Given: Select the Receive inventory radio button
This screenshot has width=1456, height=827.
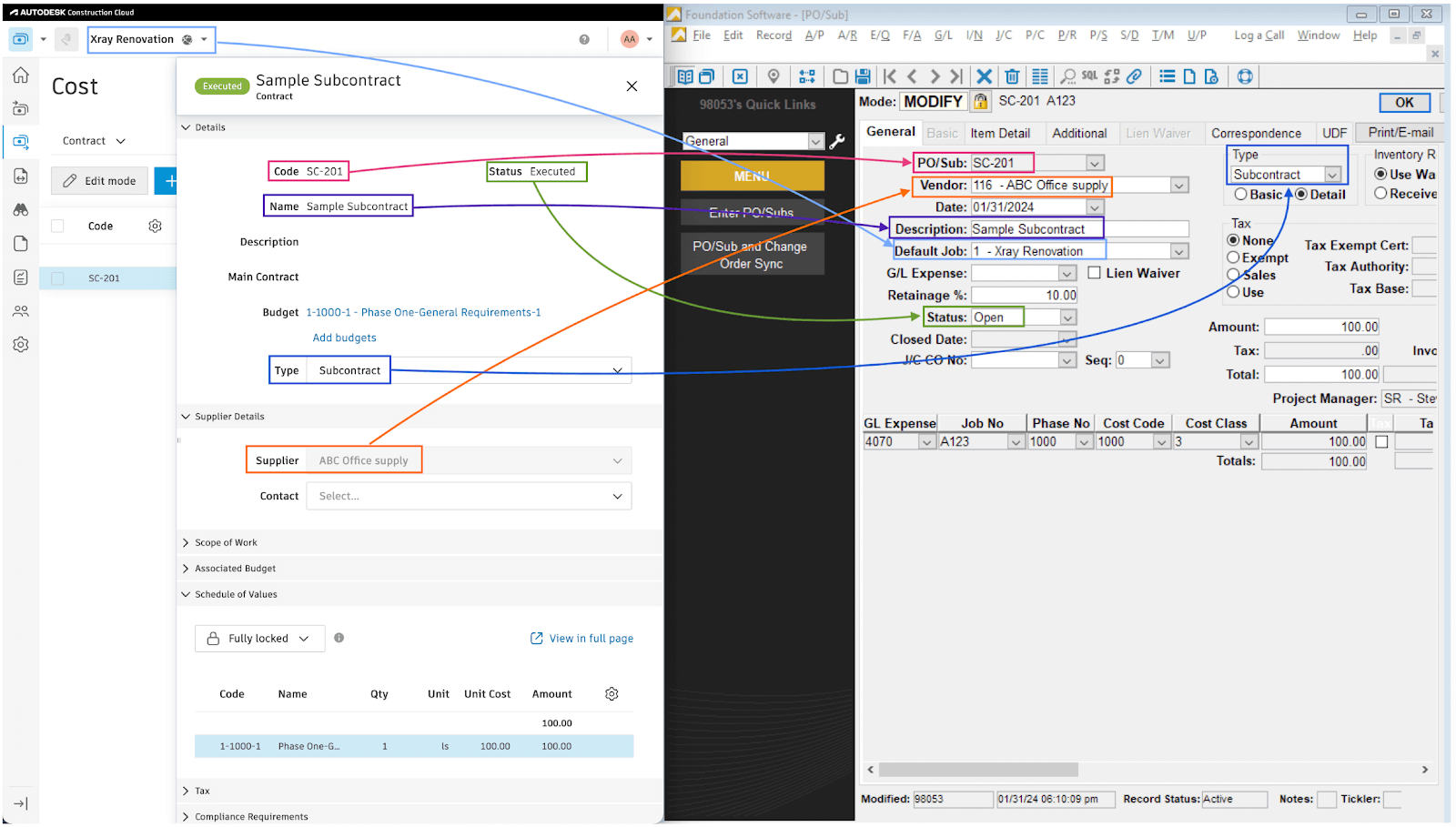Looking at the screenshot, I should point(1380,193).
